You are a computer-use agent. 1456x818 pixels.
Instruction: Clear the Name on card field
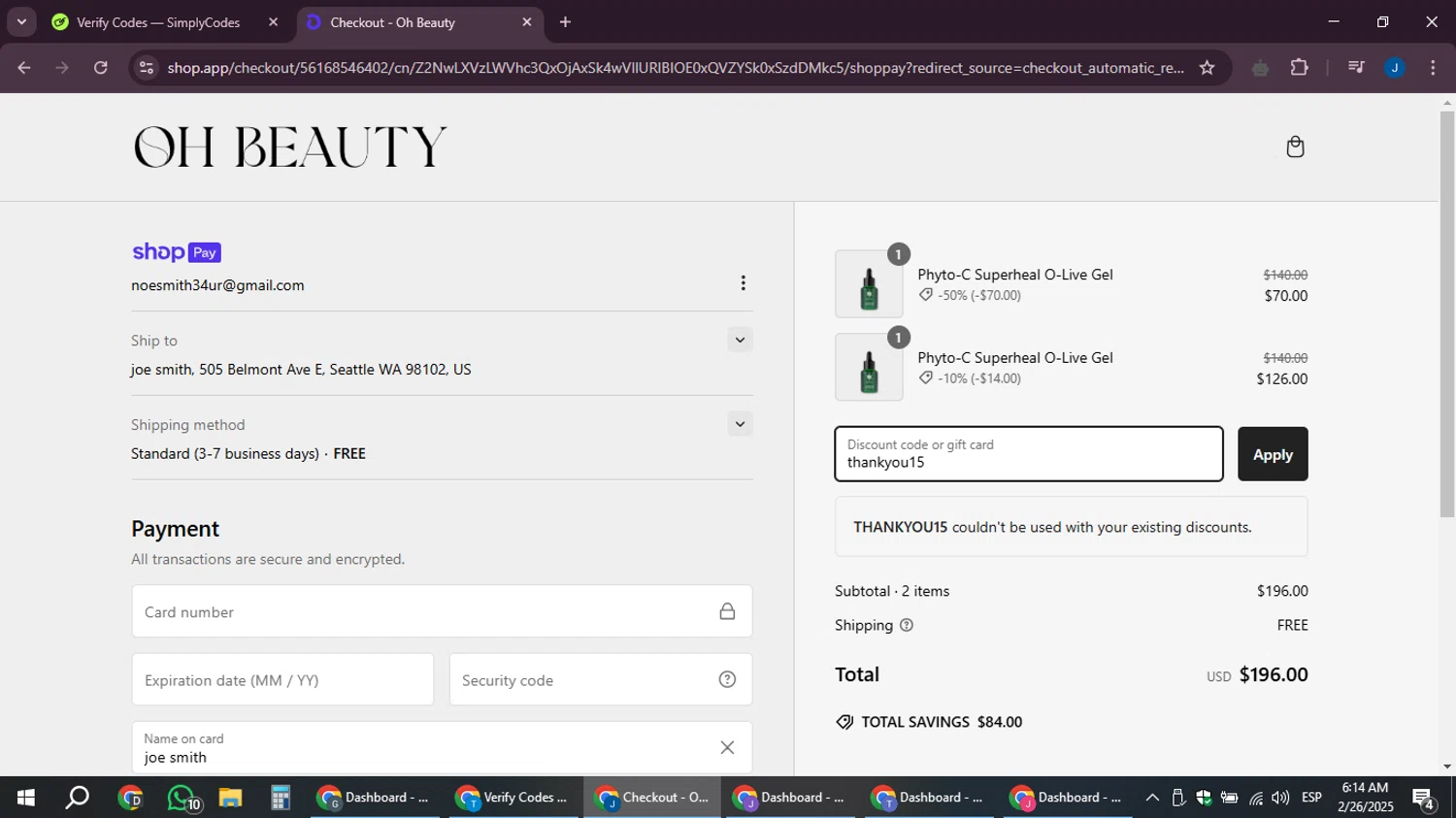point(727,747)
